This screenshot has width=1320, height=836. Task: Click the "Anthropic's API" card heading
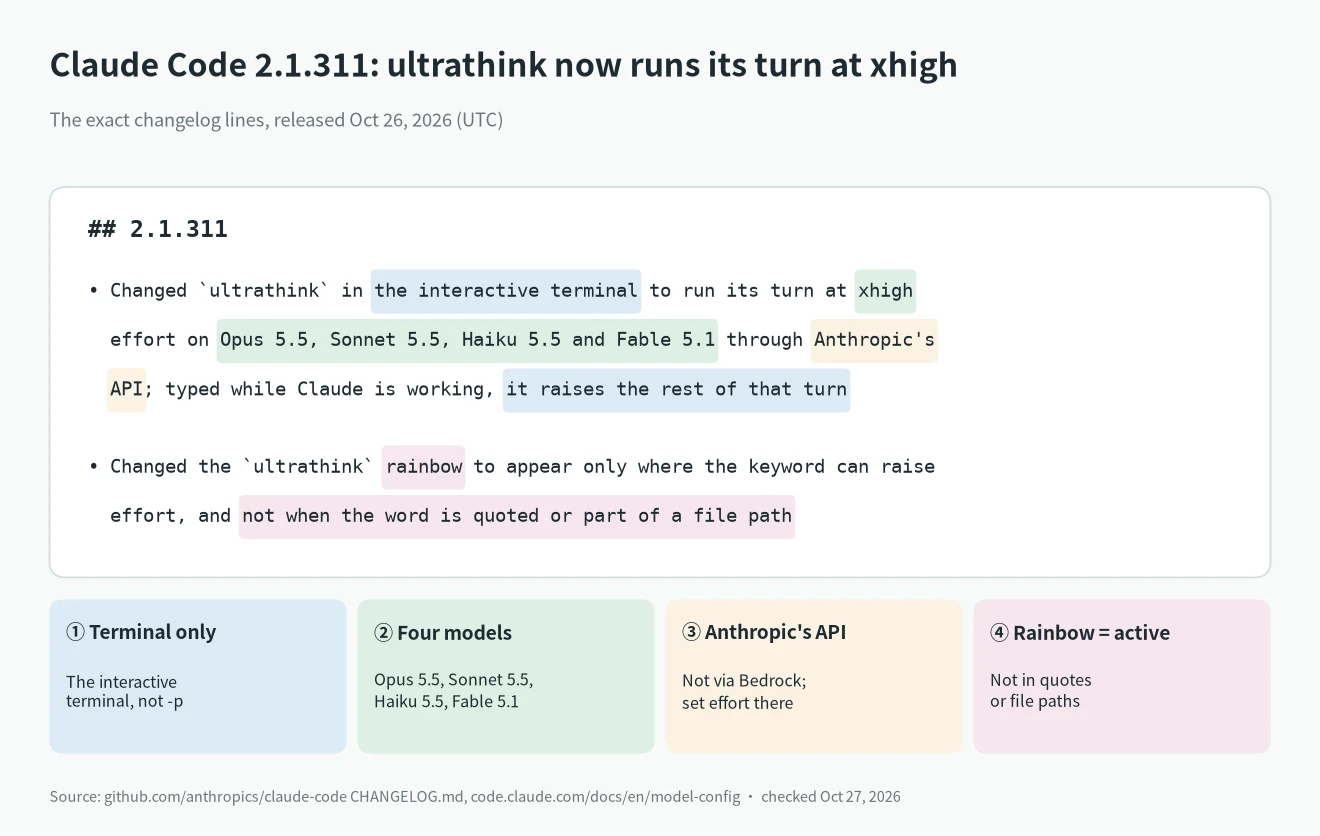(x=764, y=632)
